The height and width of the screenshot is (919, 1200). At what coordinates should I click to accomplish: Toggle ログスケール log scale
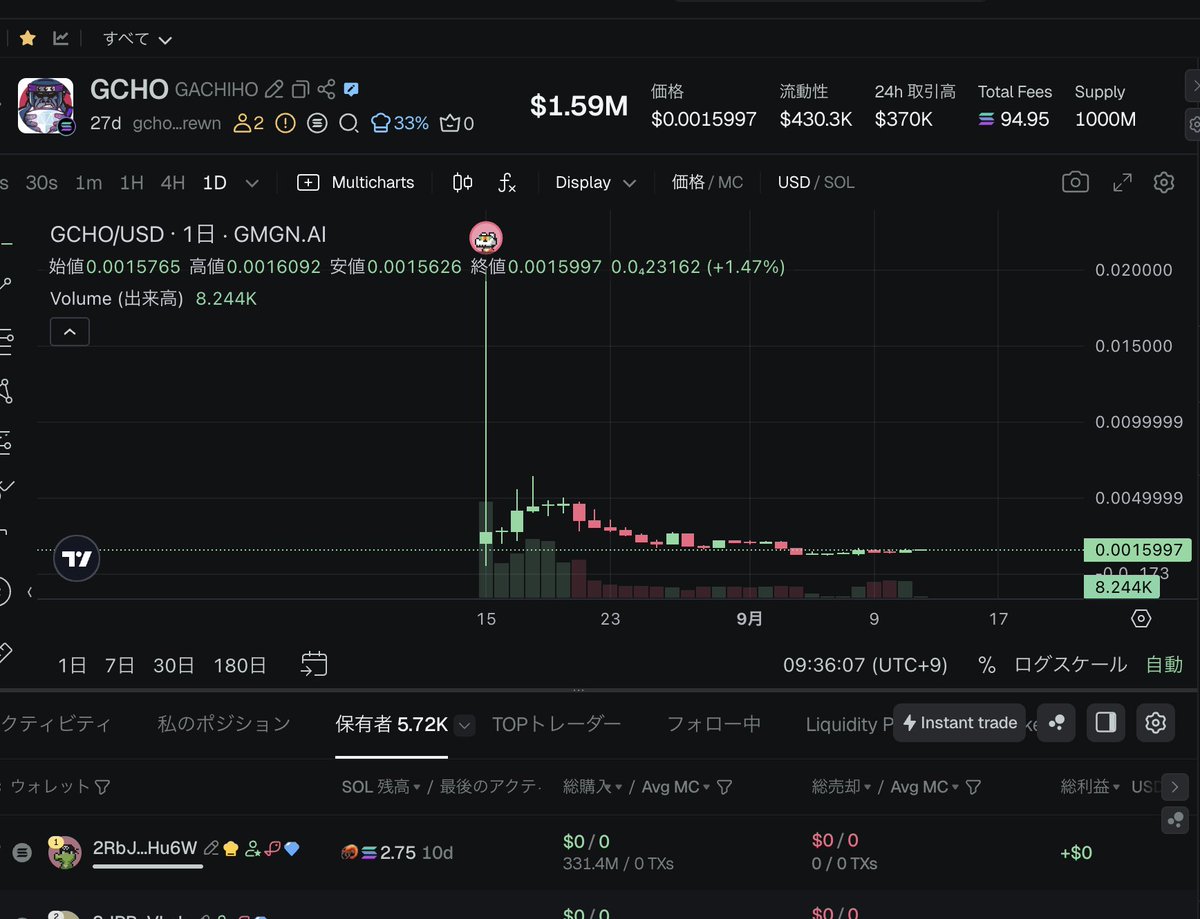click(1070, 665)
